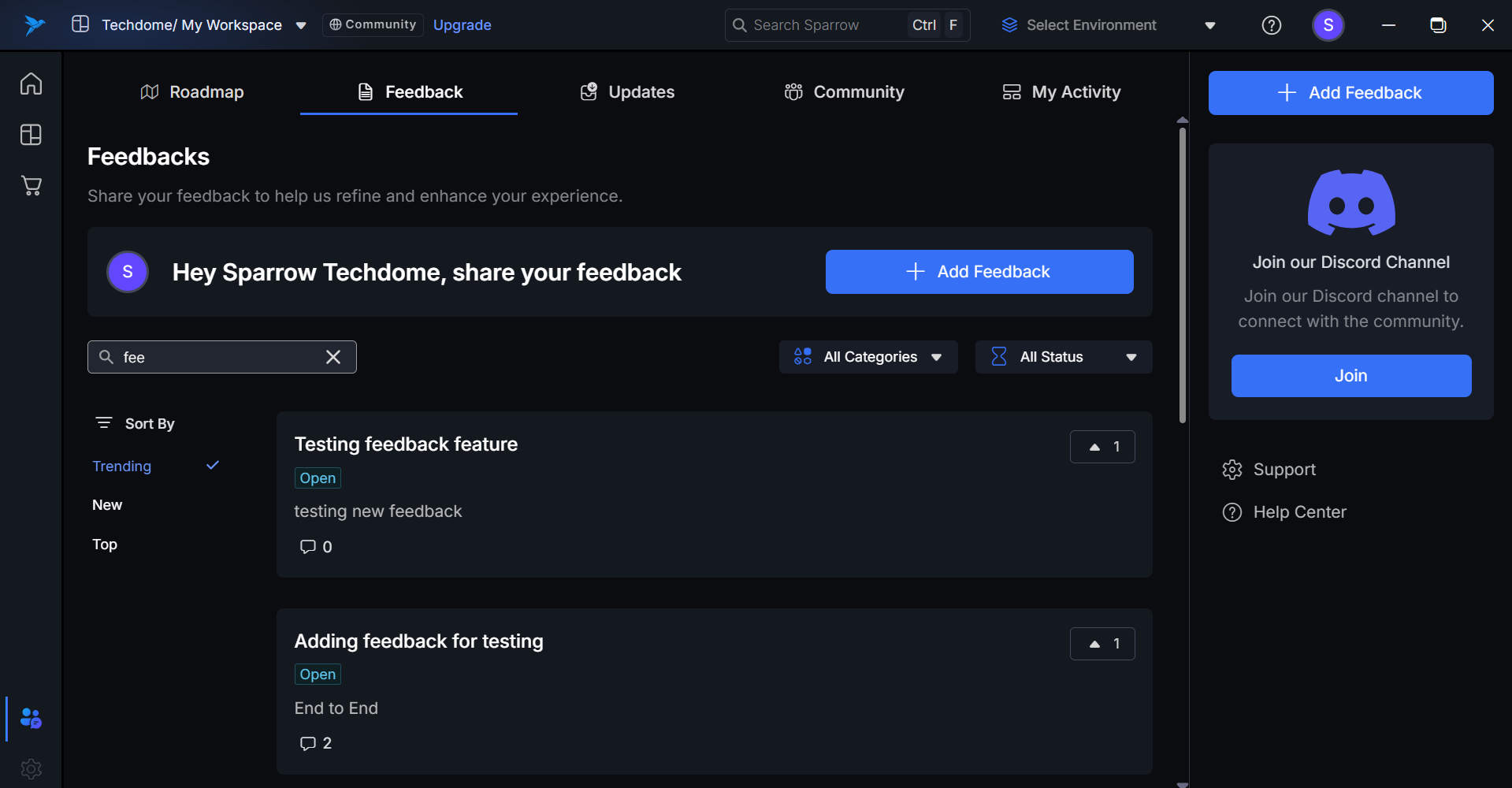Click the Join Discord button
This screenshot has width=1512, height=788.
[x=1350, y=376]
